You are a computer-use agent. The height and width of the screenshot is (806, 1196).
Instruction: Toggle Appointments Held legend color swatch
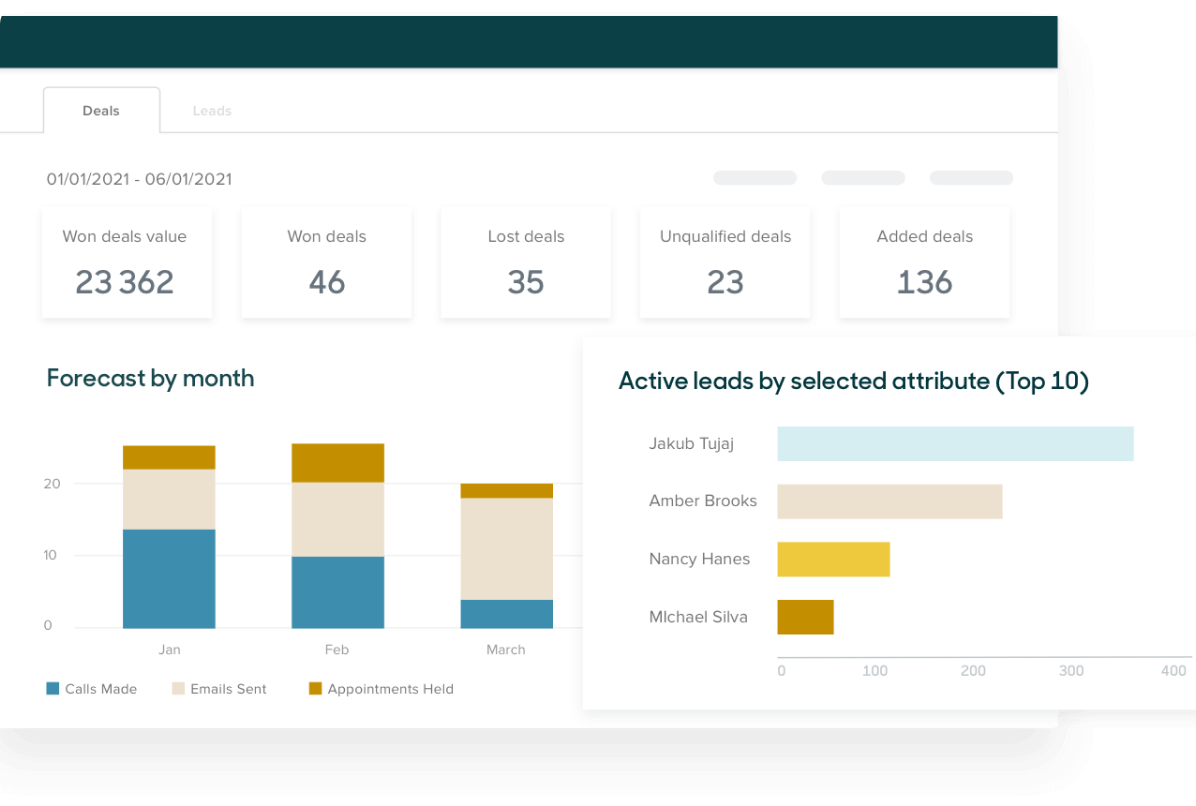click(315, 689)
